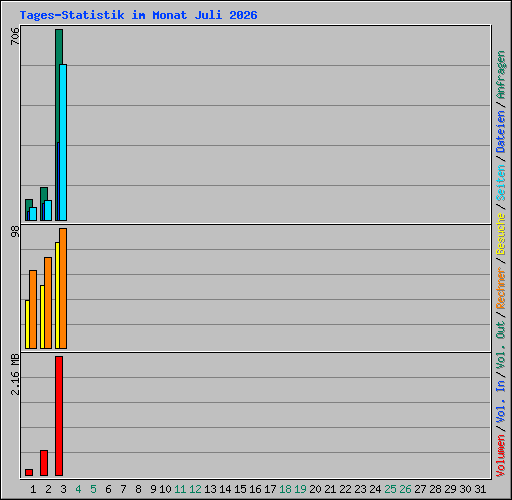This screenshot has width=512, height=500.
Task: Click the yellow Besuche bar for day 1
Action: point(27,324)
